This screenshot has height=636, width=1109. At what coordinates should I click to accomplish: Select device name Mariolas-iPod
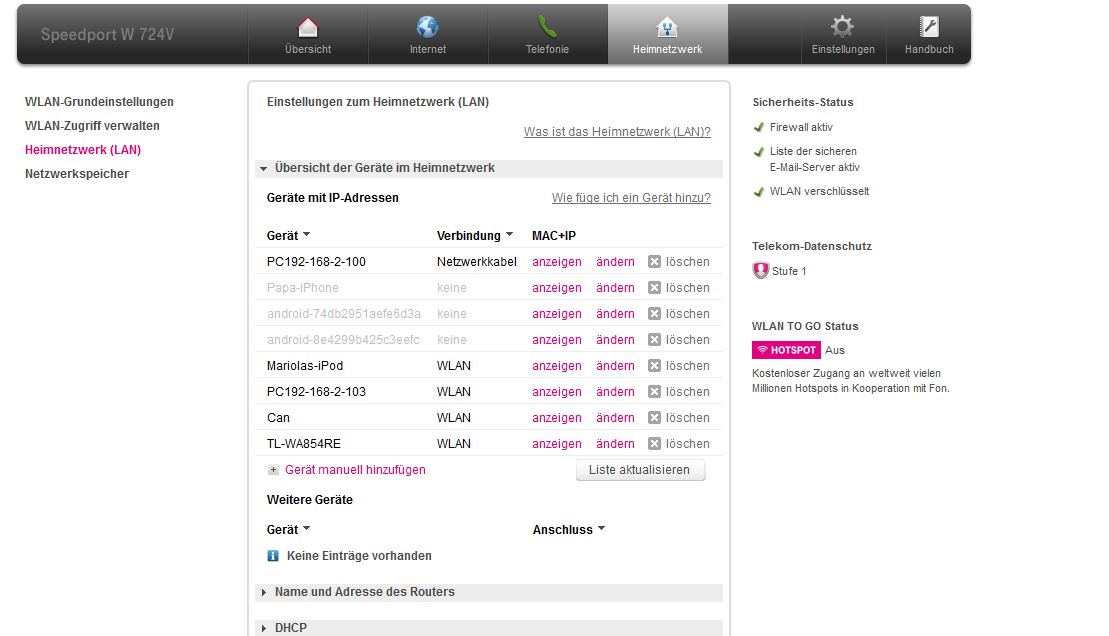click(305, 366)
